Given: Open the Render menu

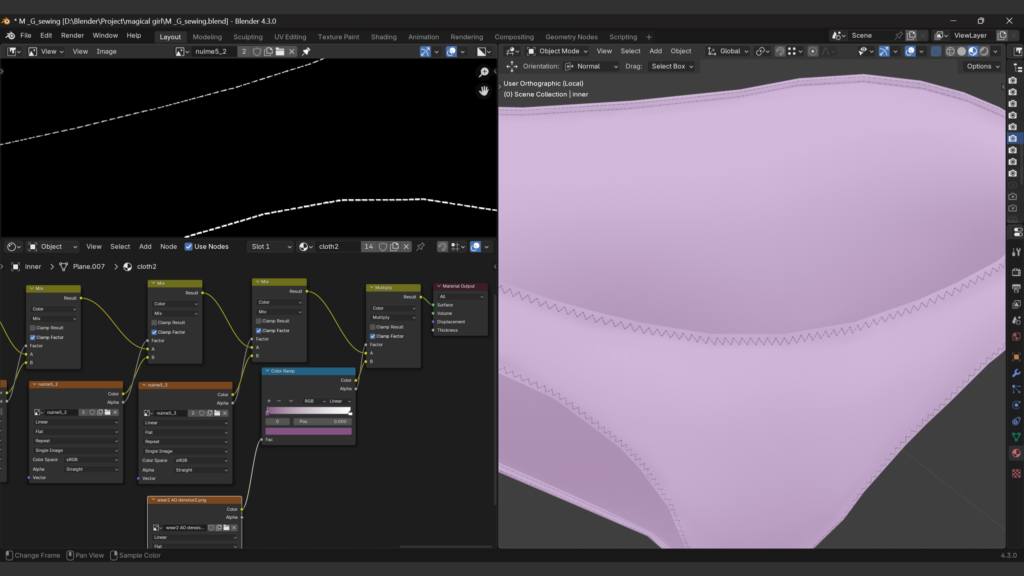Looking at the screenshot, I should coord(72,35).
